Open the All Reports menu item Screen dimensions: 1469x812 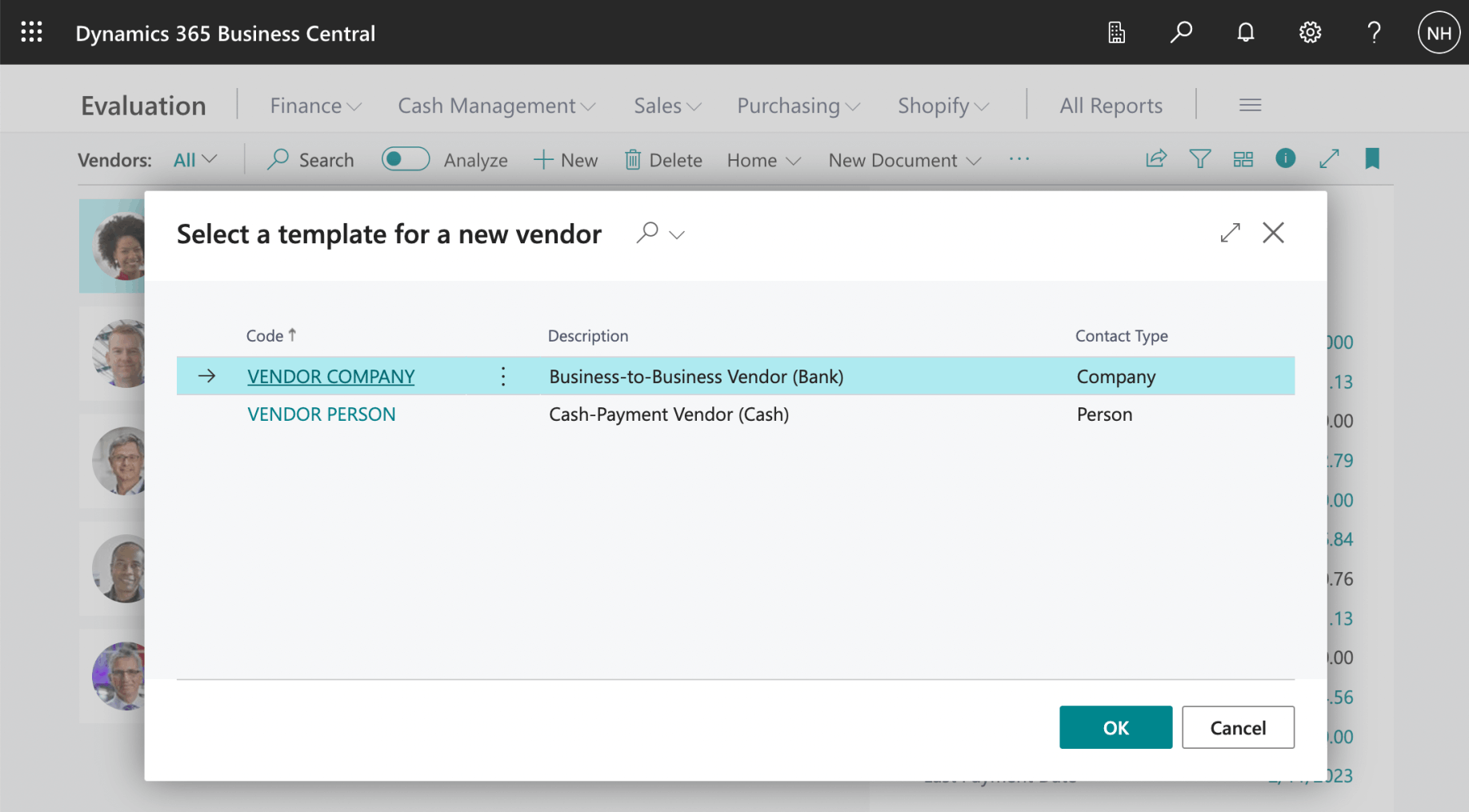click(x=1111, y=106)
